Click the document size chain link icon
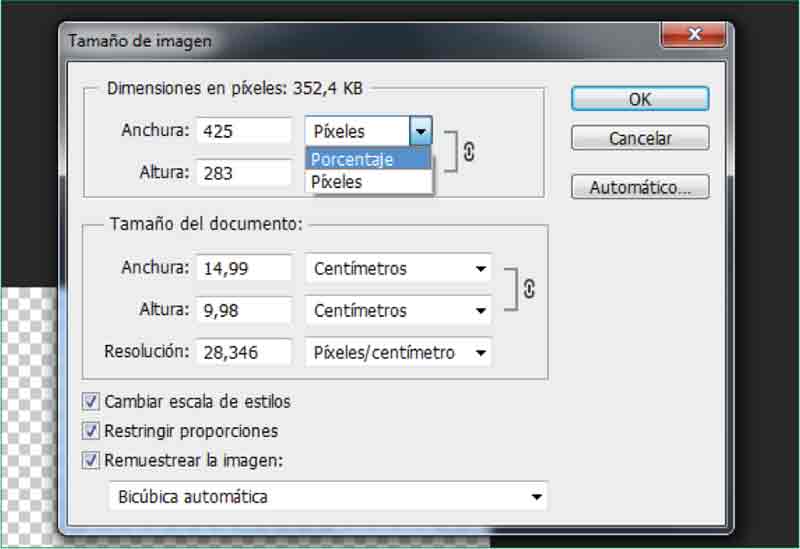This screenshot has width=800, height=549. click(528, 289)
